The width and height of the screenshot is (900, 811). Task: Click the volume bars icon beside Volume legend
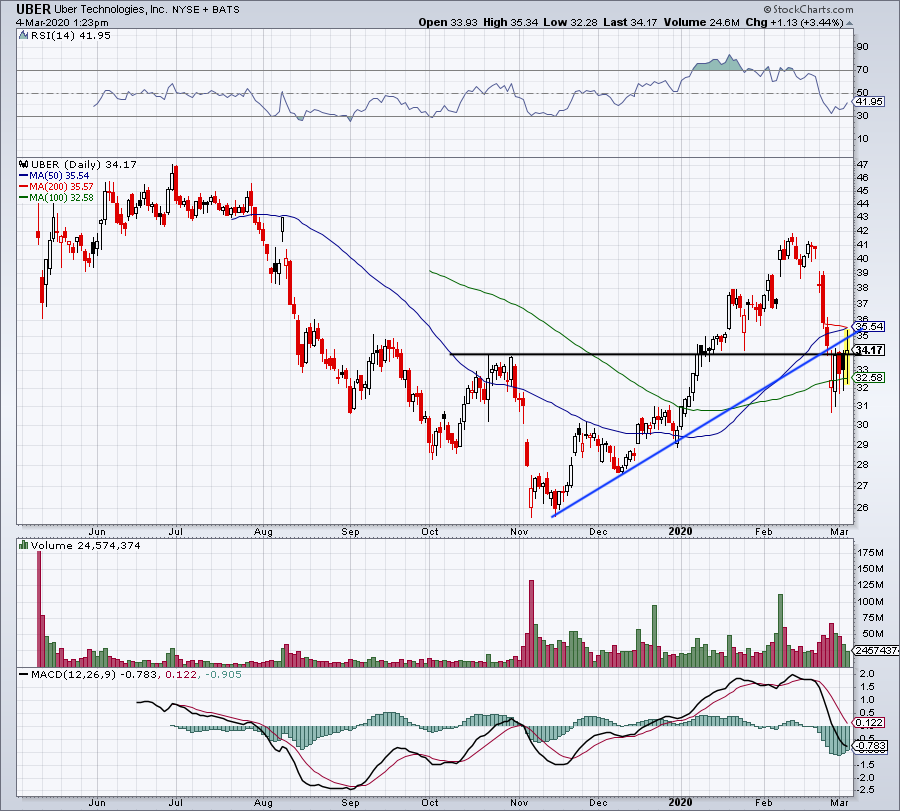click(x=24, y=545)
